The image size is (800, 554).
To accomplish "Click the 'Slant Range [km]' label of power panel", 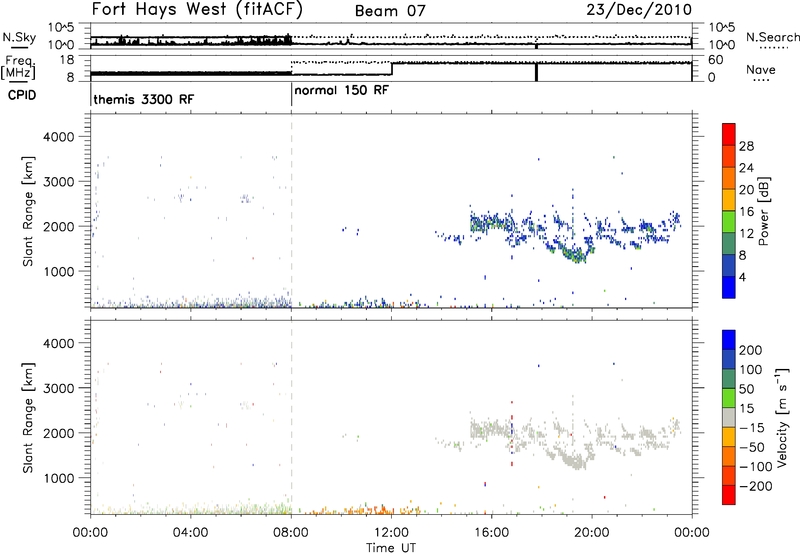I will pos(28,211).
